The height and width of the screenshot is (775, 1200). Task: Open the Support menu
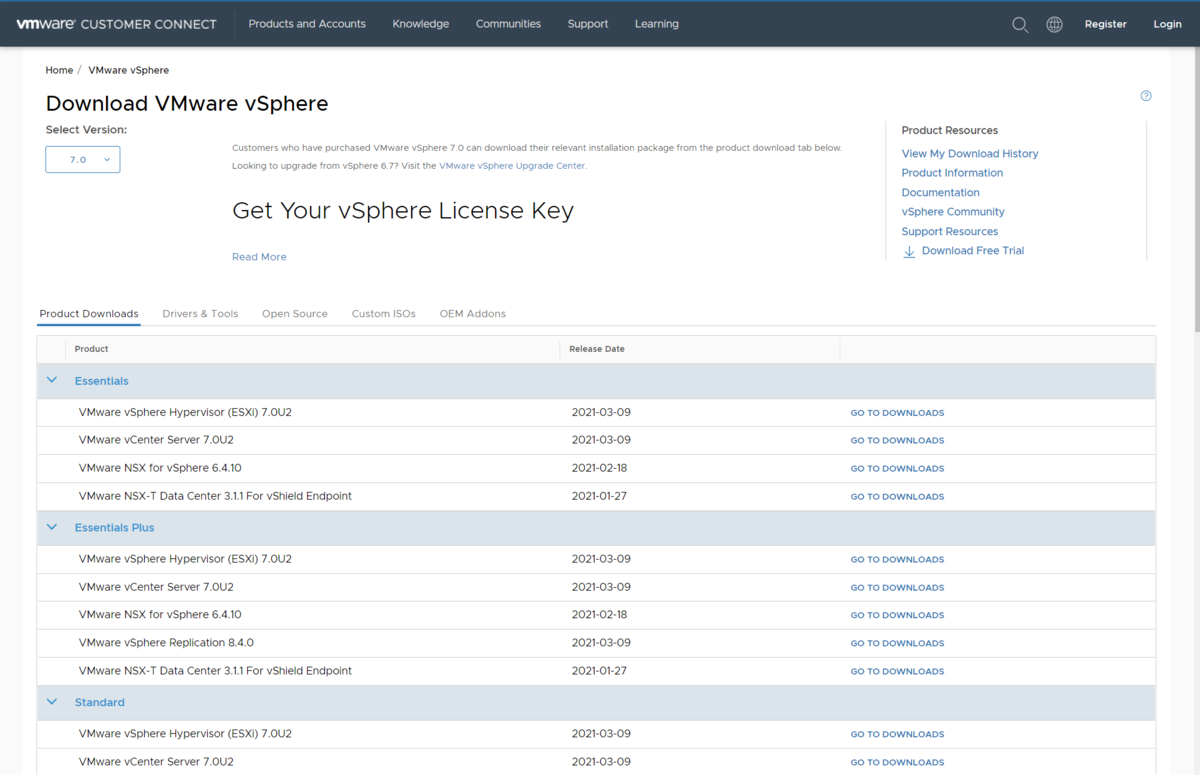[x=588, y=24]
